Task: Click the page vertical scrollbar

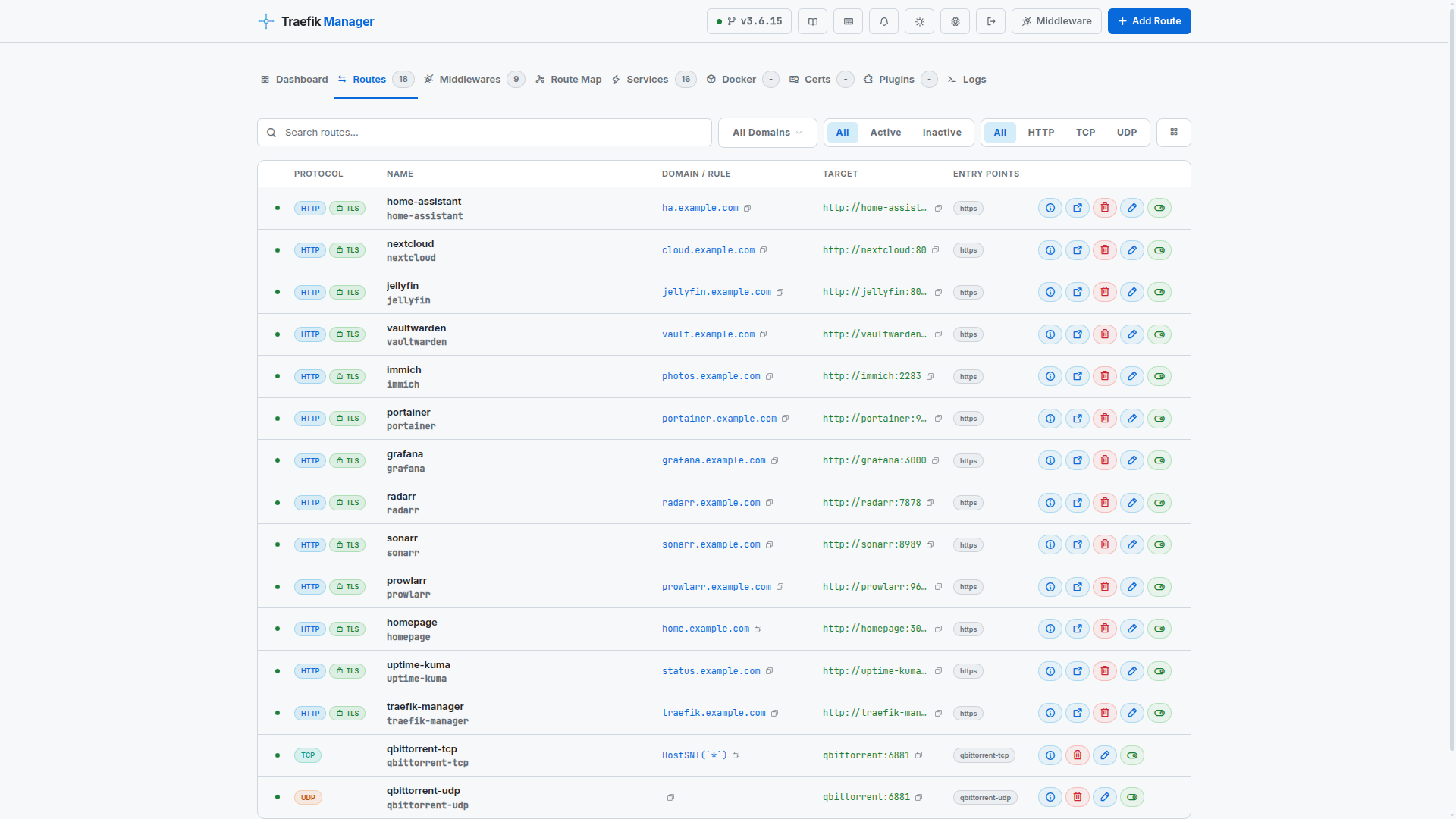Action: [1451, 379]
